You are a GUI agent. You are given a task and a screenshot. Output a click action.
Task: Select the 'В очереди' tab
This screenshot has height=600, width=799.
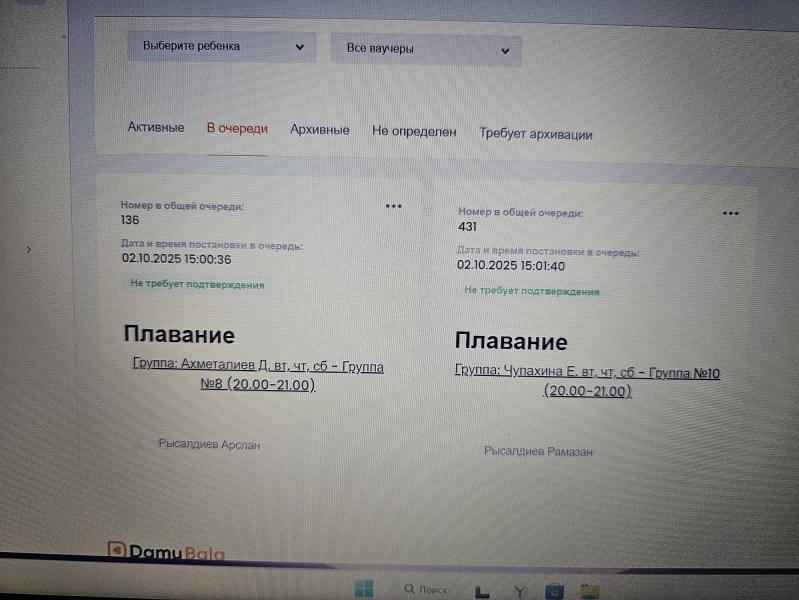click(237, 129)
